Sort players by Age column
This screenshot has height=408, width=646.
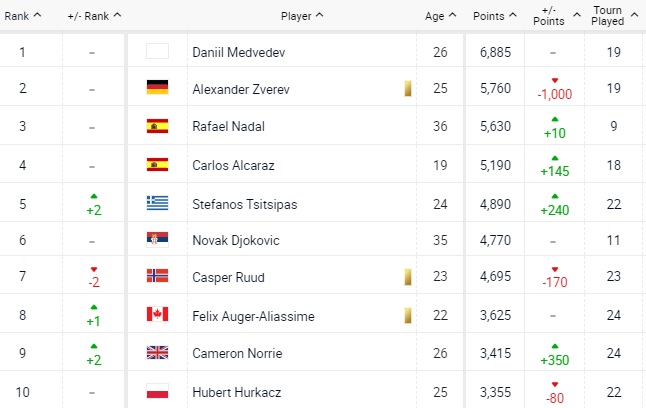point(439,15)
